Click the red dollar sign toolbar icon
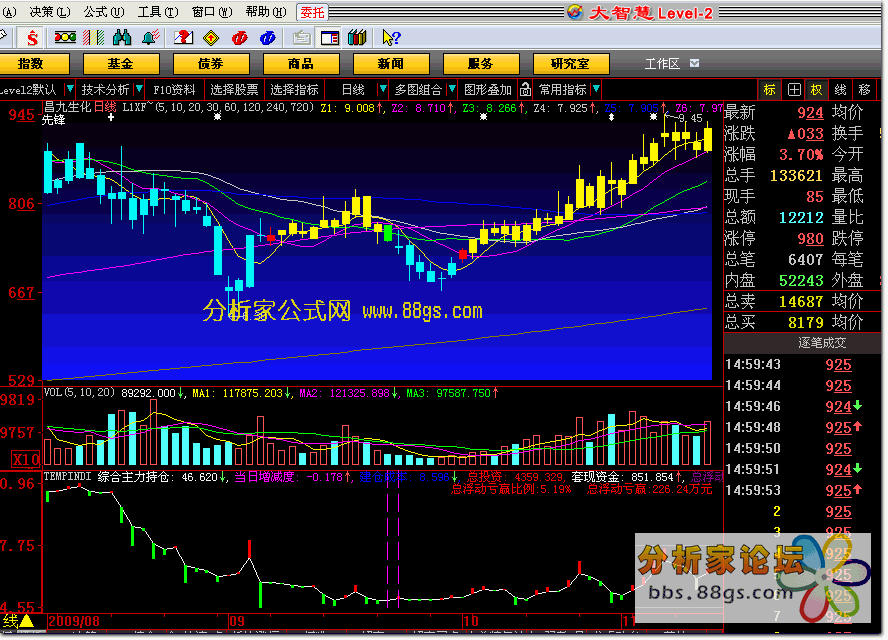 click(31, 38)
